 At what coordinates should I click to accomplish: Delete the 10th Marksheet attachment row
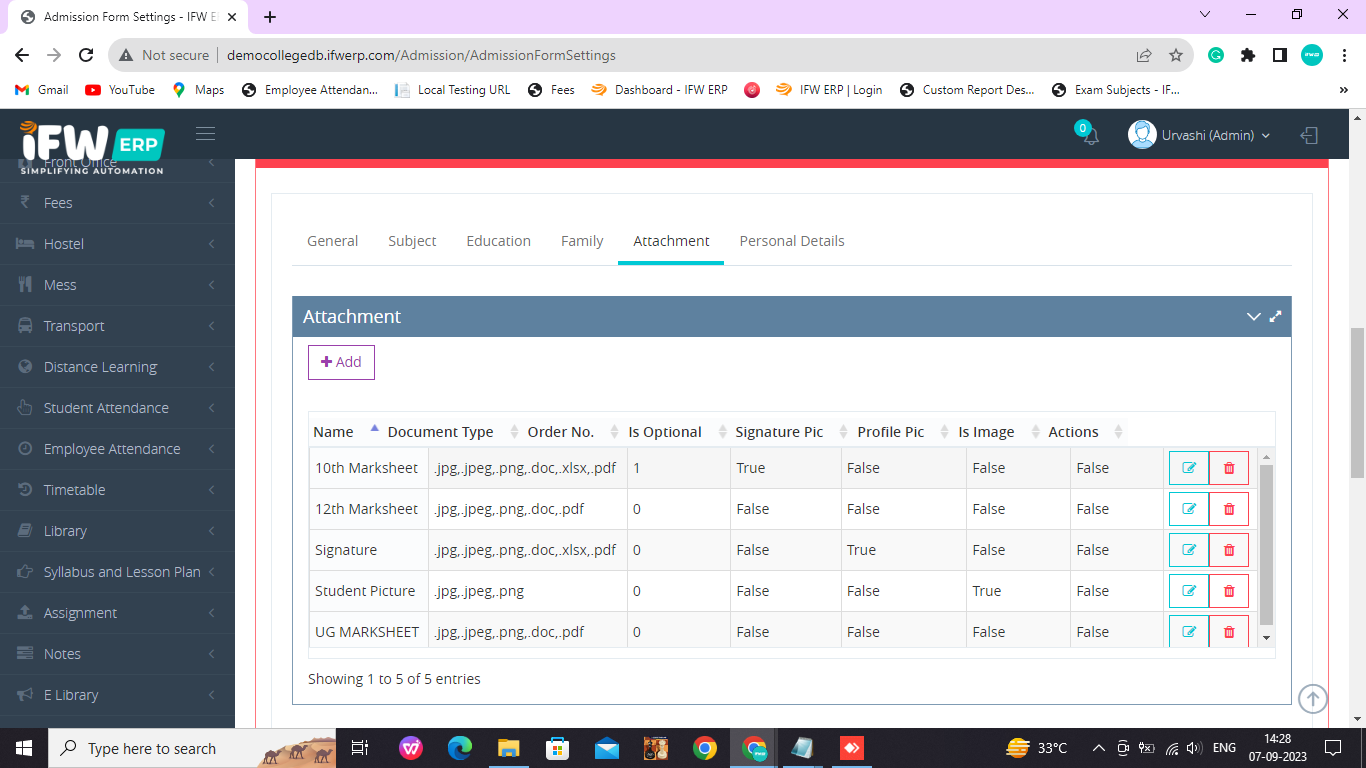(1229, 468)
